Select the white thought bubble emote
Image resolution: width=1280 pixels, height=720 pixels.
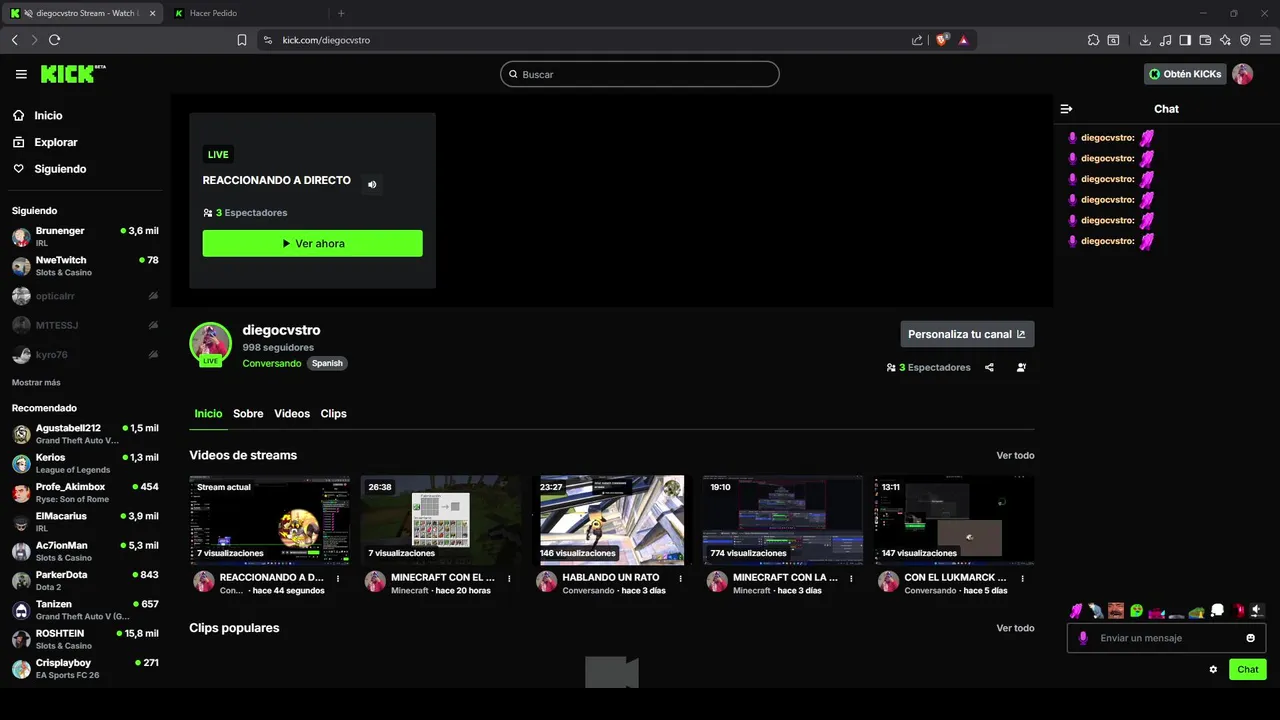[1217, 610]
